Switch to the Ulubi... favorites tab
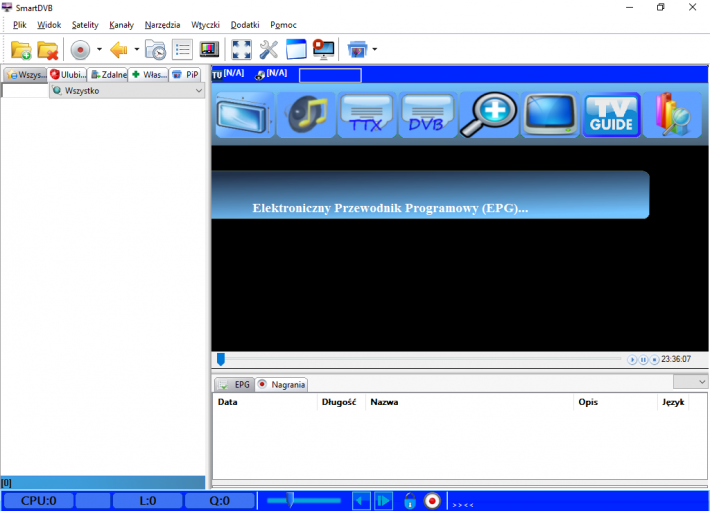Viewport: 710px width, 511px height. pyautogui.click(x=67, y=75)
